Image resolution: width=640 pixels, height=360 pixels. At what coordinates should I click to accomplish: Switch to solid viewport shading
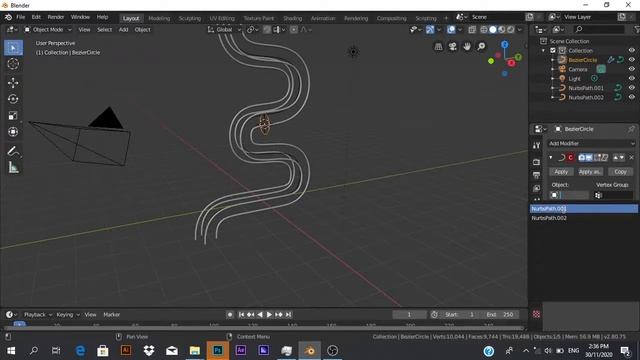click(x=493, y=30)
